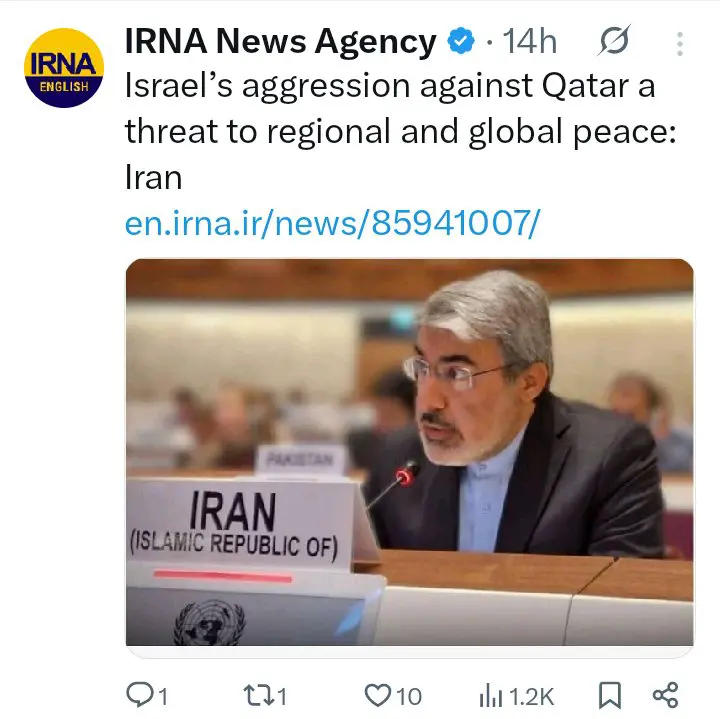Follow the en.irna.ir/news/85941007 link
The width and height of the screenshot is (720, 719).
pos(332,223)
